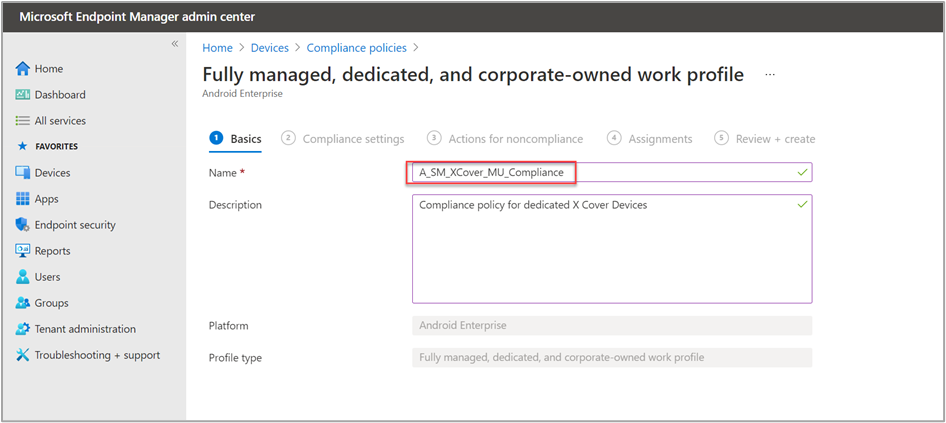Screen dimensions: 946x423
Task: Open the ellipsis menu beside page title
Action: pos(770,75)
